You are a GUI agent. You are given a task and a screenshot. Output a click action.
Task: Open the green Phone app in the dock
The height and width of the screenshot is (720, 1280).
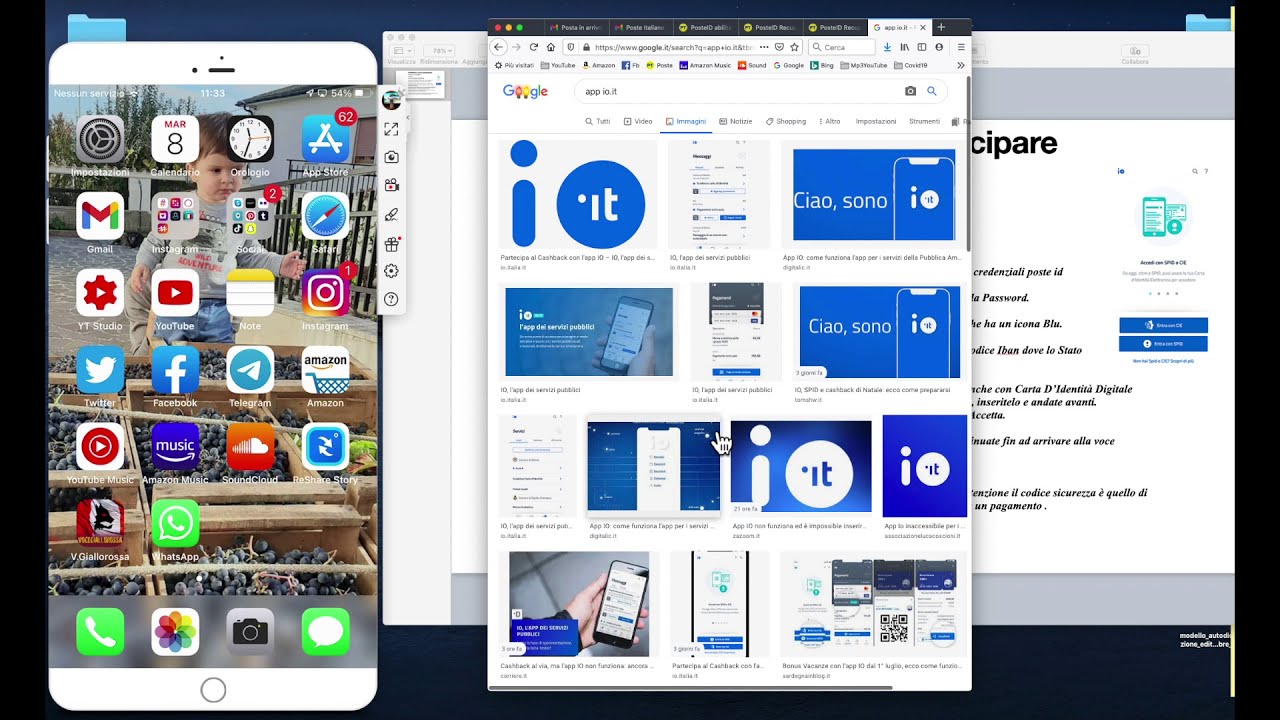pos(100,631)
